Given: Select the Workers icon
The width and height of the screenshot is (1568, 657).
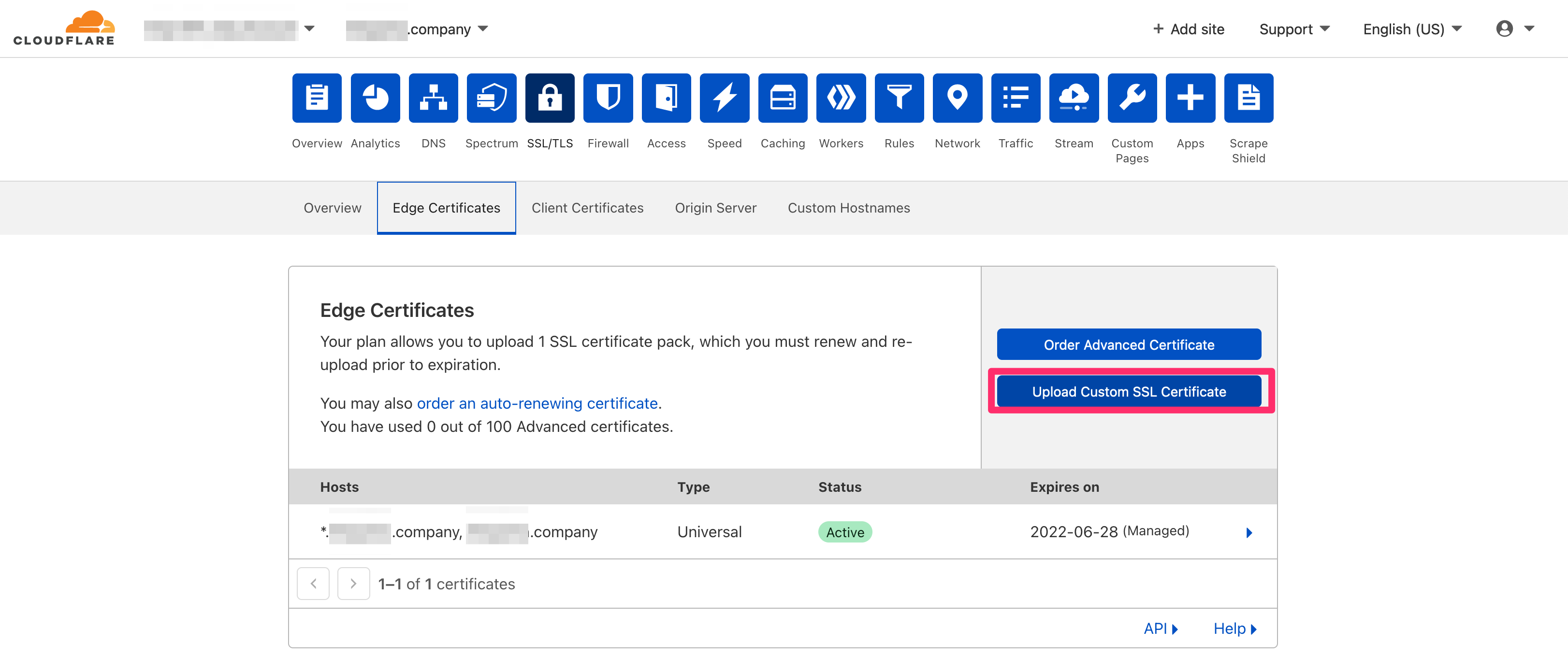Looking at the screenshot, I should point(841,98).
